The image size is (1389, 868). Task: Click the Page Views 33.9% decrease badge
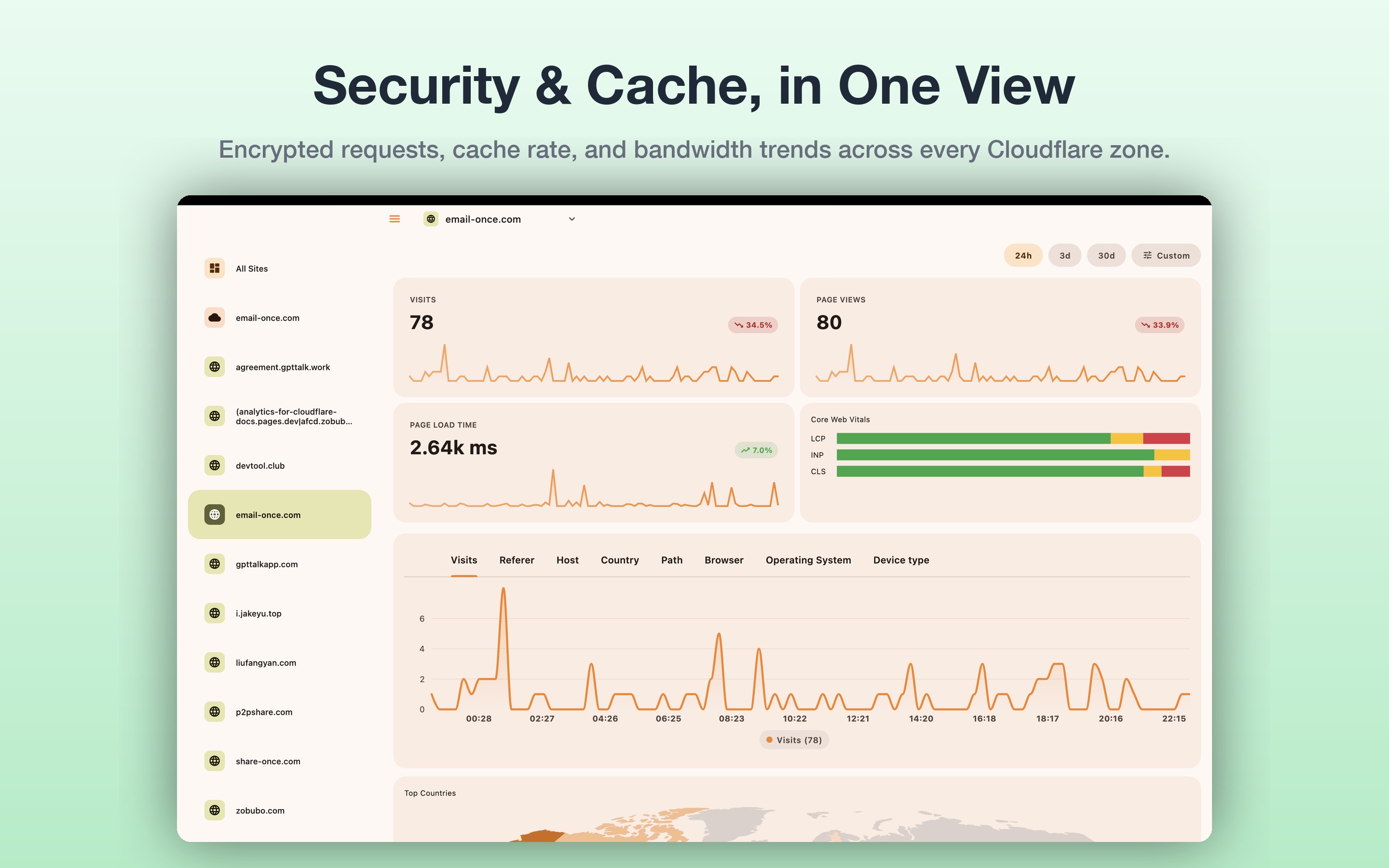1159,325
